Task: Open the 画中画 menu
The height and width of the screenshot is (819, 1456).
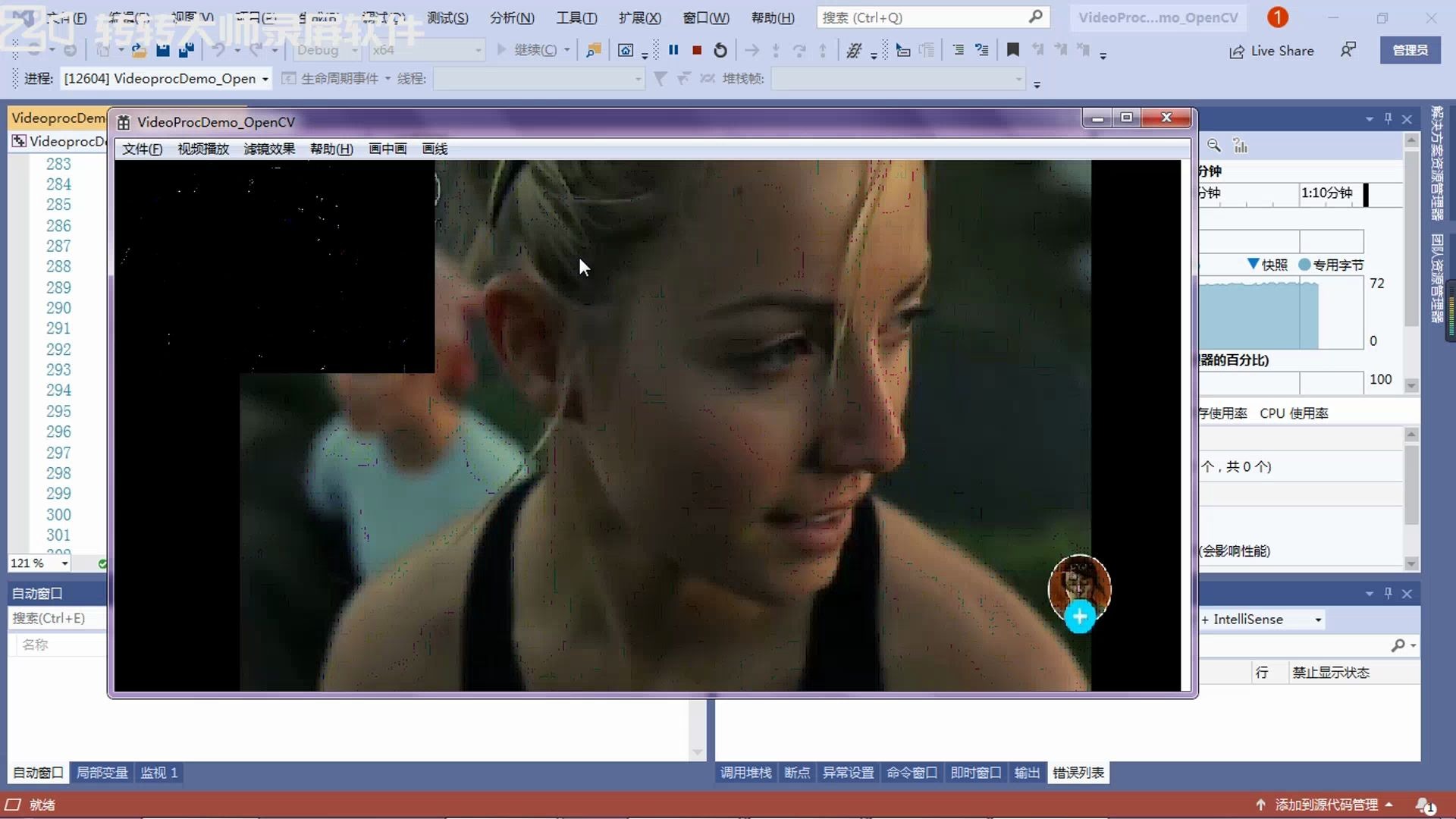Action: tap(388, 149)
